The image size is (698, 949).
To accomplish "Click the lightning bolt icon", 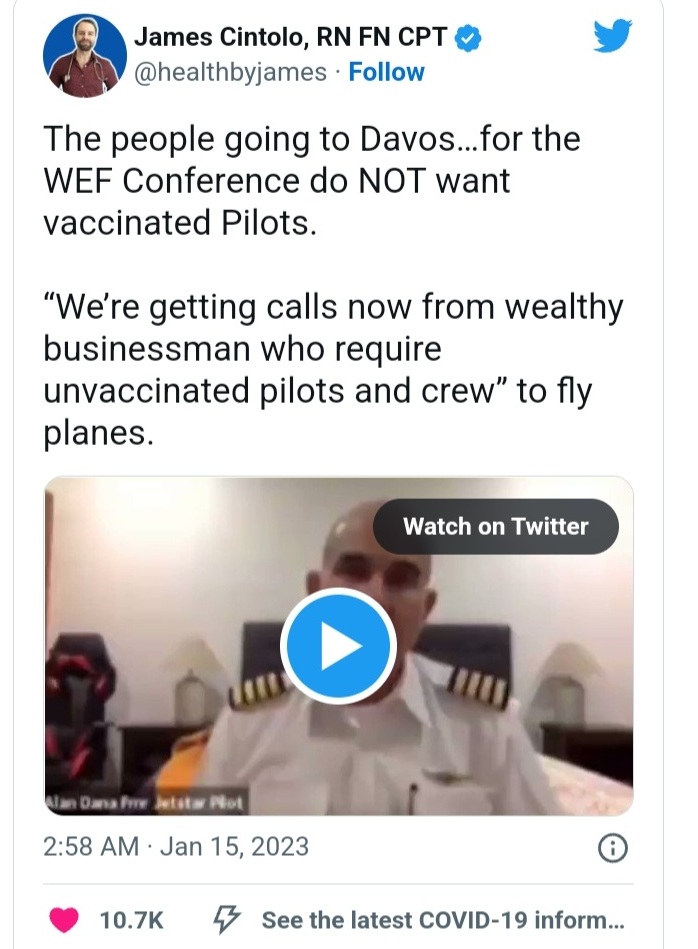I will (226, 919).
